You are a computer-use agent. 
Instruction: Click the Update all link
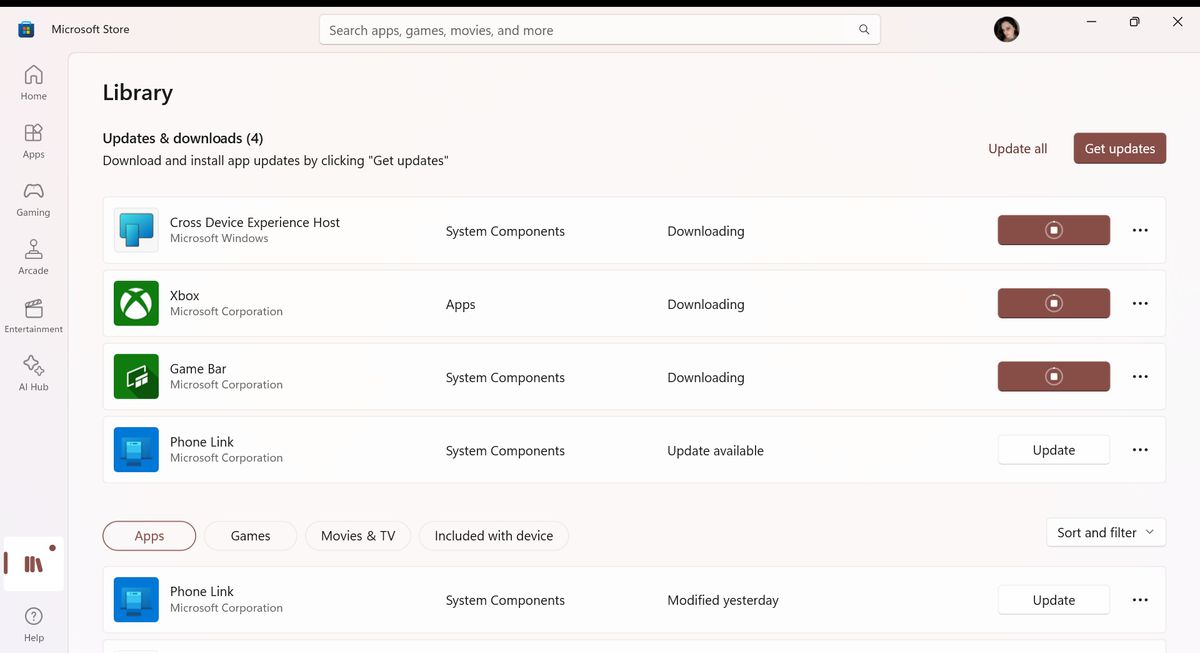1017,148
